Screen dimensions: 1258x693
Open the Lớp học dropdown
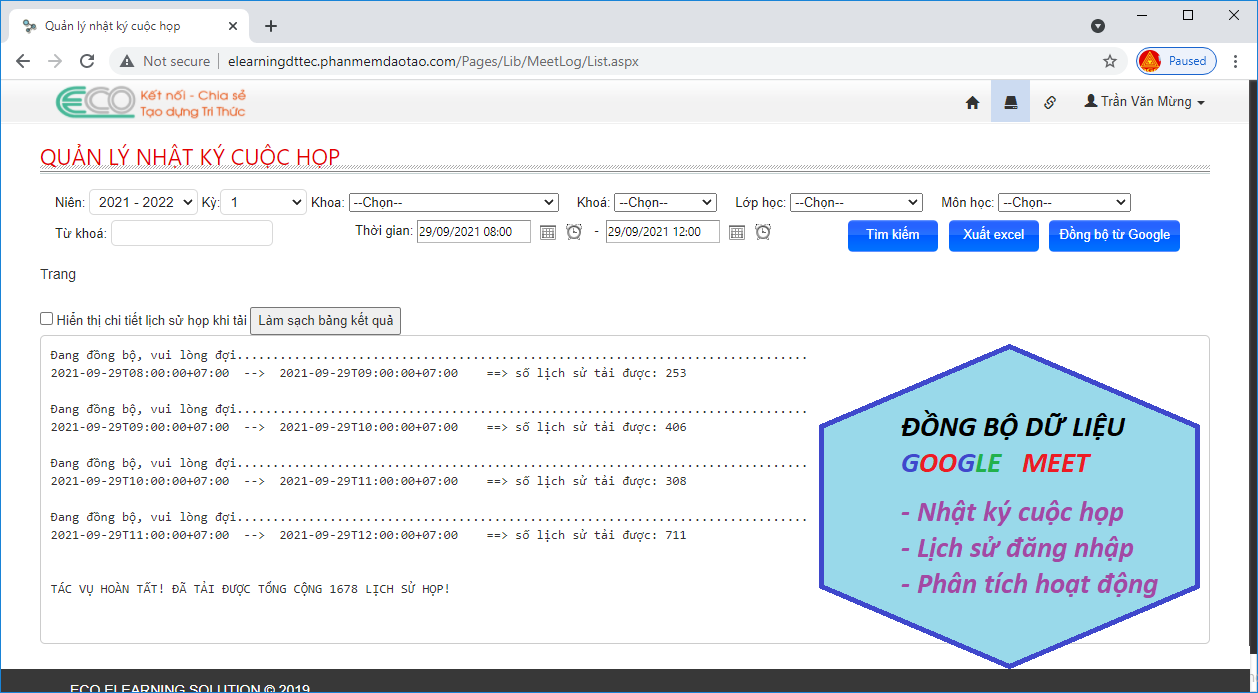click(855, 202)
